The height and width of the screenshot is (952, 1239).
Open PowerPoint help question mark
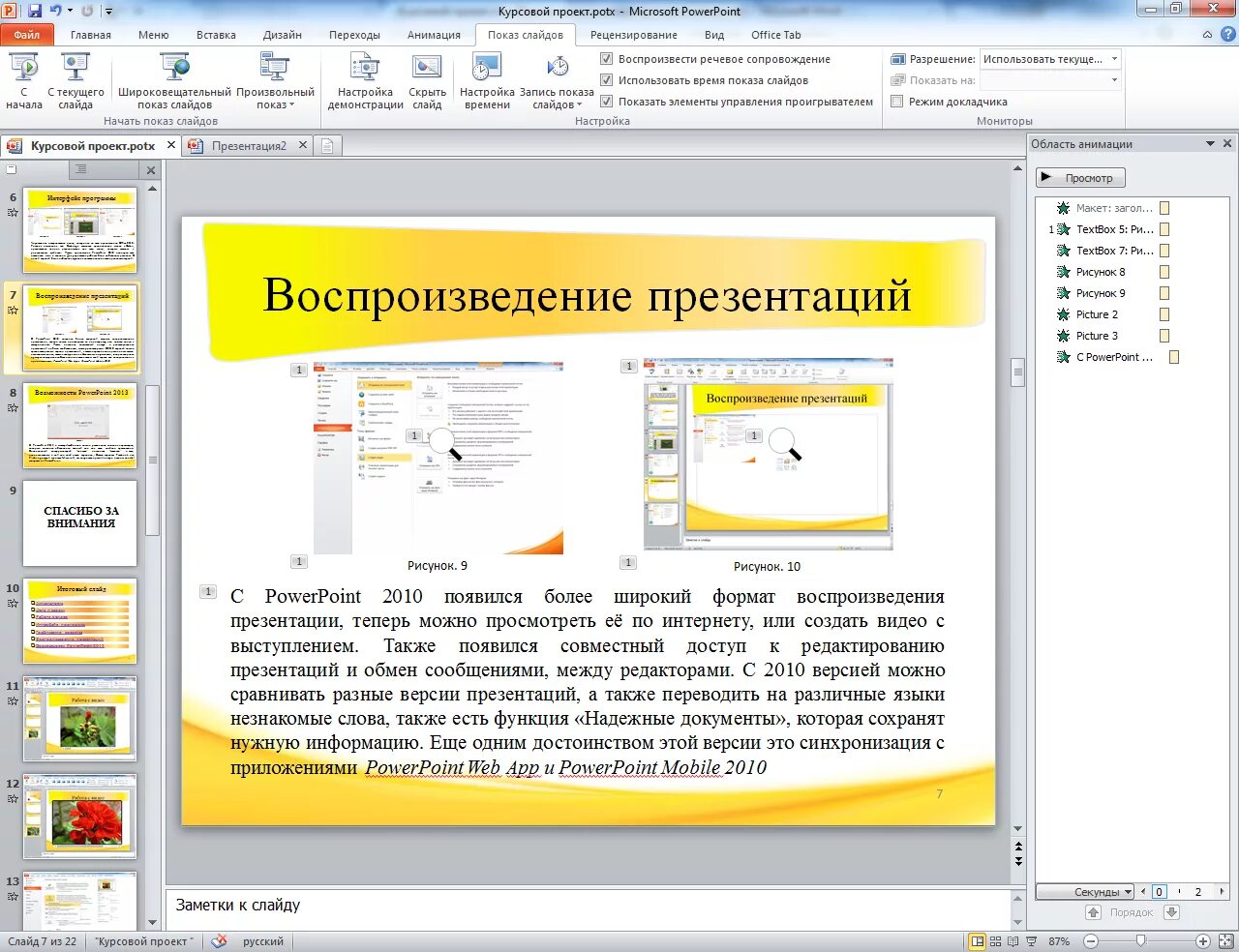click(1228, 34)
